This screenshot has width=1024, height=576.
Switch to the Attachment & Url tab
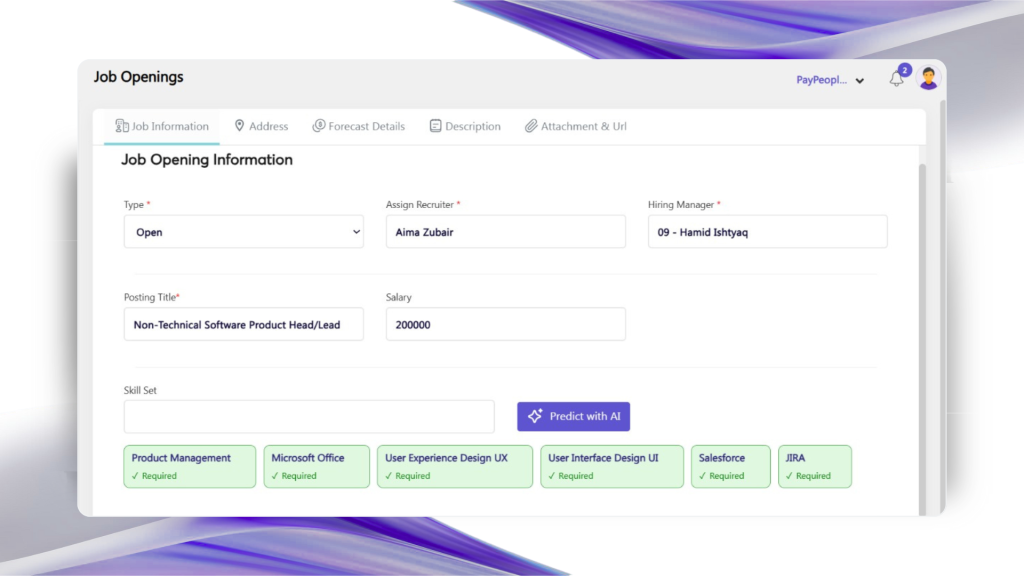pos(583,126)
